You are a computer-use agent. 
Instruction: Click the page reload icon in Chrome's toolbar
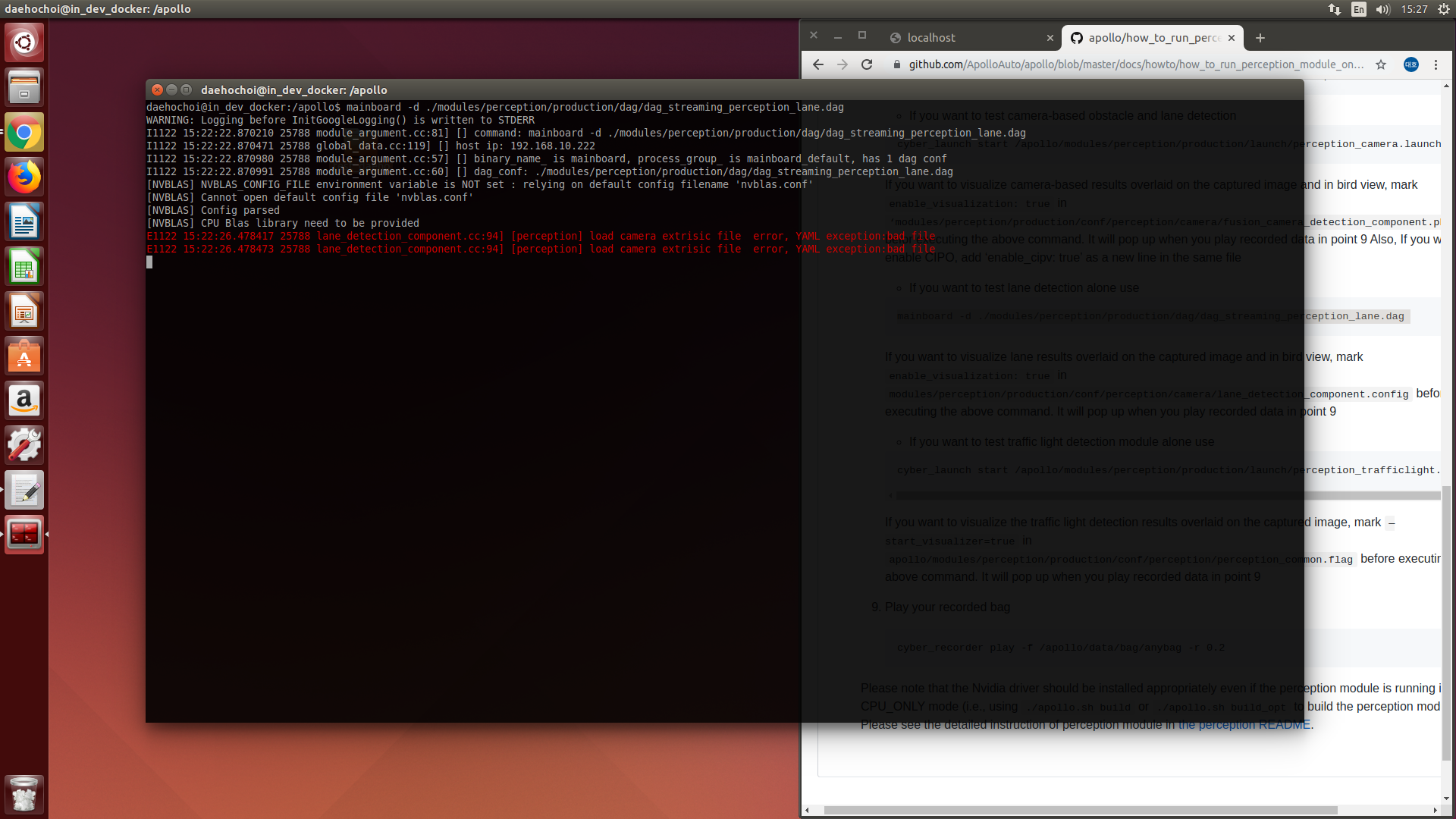point(866,64)
